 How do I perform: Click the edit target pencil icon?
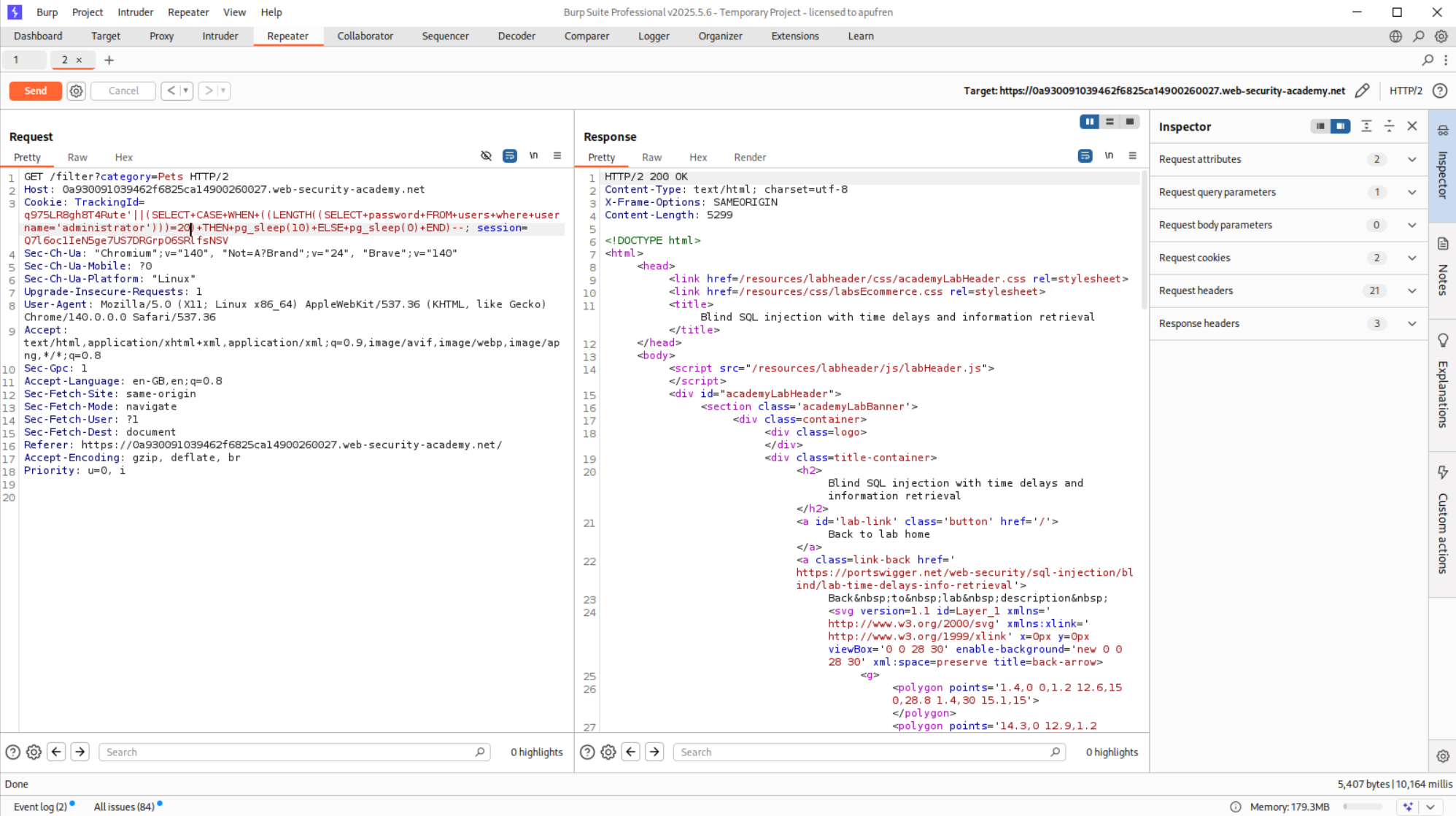(1362, 91)
